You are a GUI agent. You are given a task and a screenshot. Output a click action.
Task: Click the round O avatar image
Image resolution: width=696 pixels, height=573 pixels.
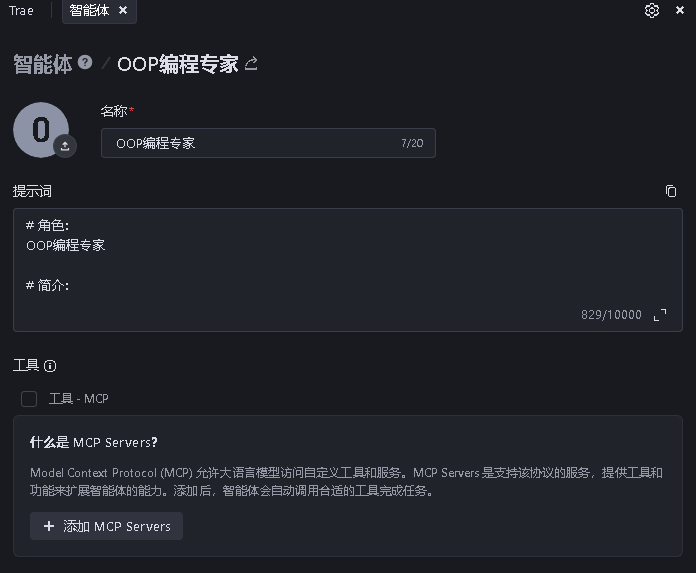(40, 129)
